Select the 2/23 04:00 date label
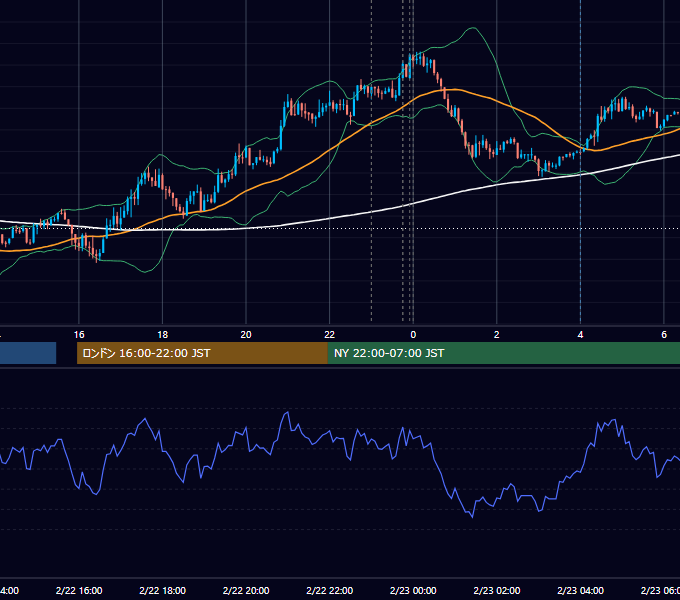680x600 pixels. (x=580, y=590)
